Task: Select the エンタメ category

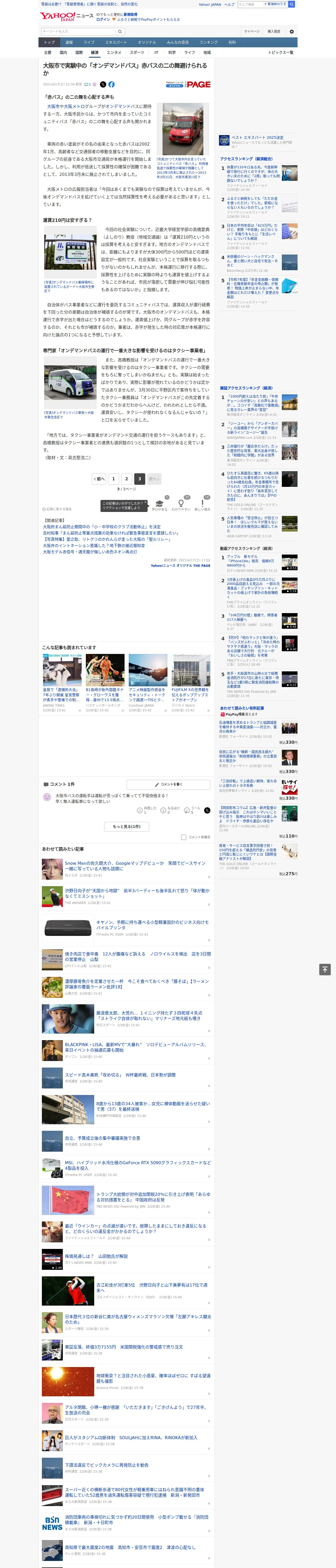Action: [114, 52]
